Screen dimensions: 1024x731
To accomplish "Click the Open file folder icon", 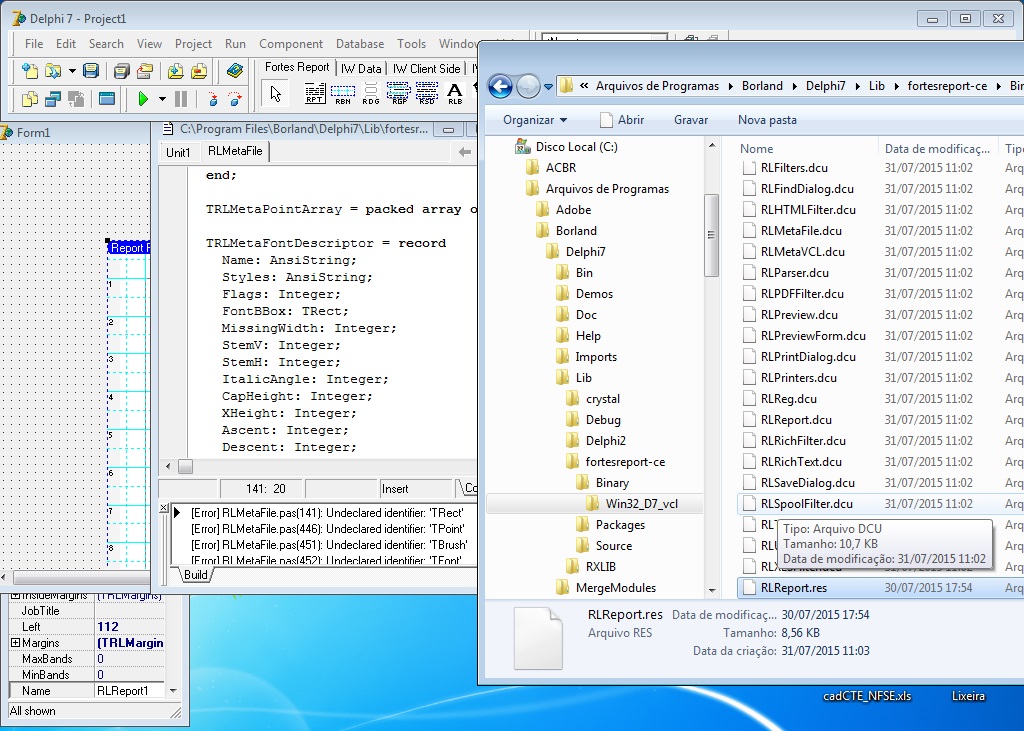I will click(x=52, y=71).
